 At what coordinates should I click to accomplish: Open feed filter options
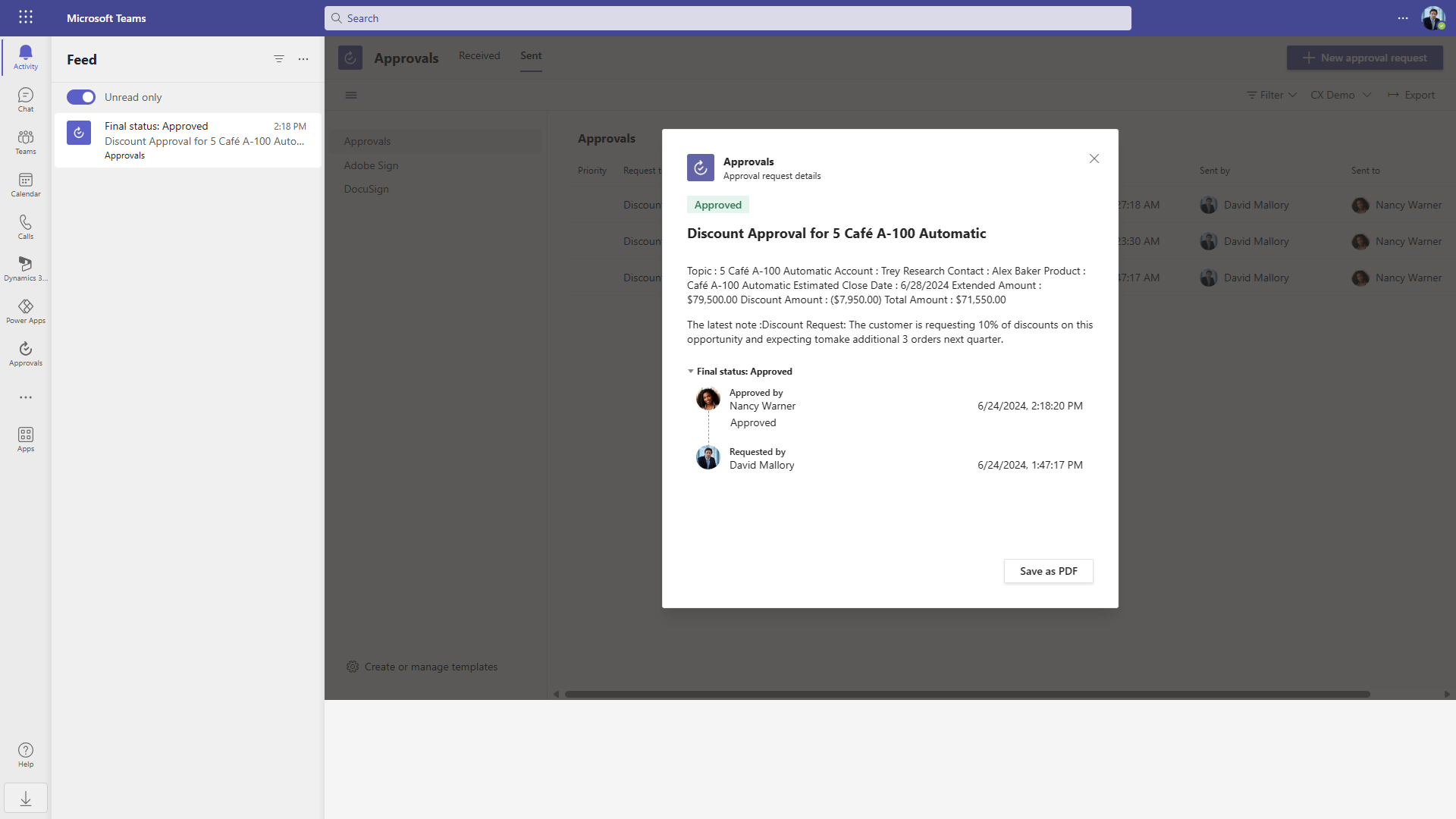click(x=278, y=58)
